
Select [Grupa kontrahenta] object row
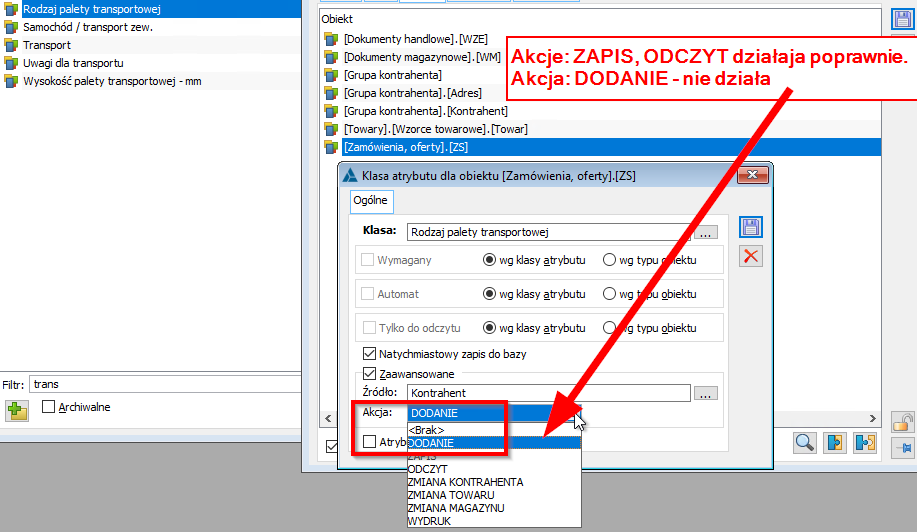tap(414, 75)
